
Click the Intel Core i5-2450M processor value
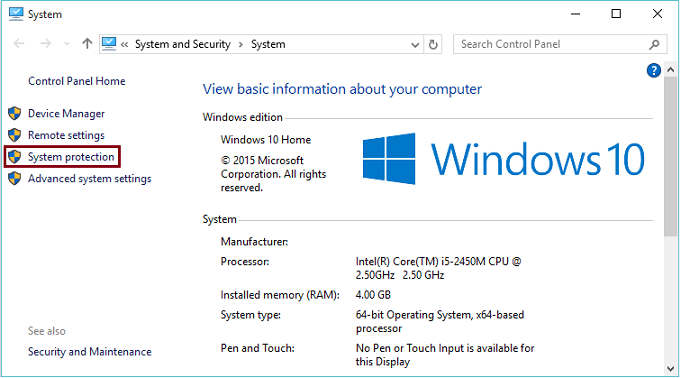[438, 268]
